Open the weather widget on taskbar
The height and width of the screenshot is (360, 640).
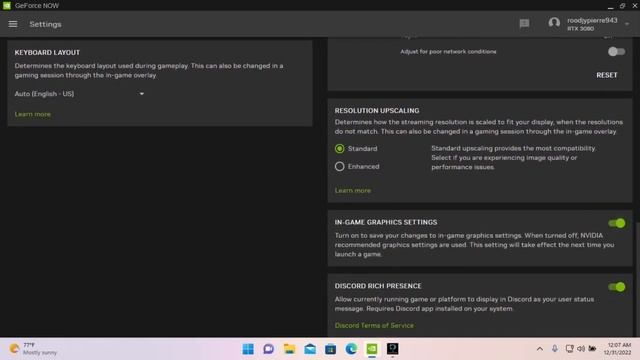(33, 349)
